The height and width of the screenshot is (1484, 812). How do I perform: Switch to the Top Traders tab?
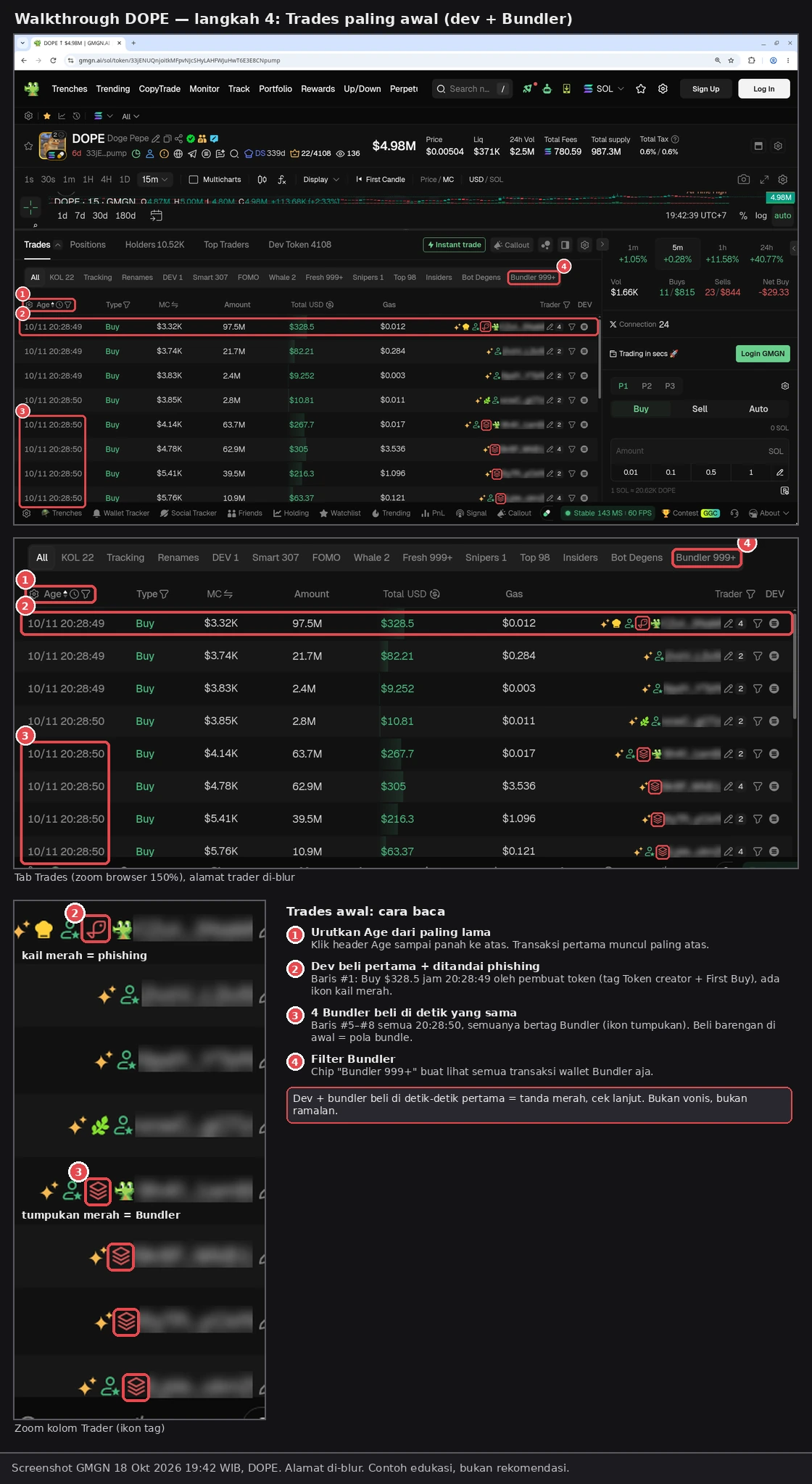(x=226, y=245)
